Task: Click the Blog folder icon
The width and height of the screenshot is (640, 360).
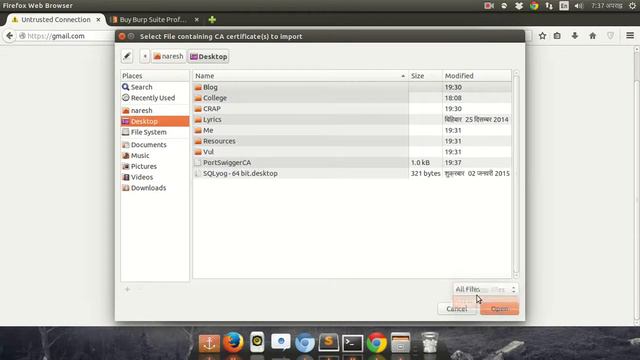Action: (x=198, y=87)
